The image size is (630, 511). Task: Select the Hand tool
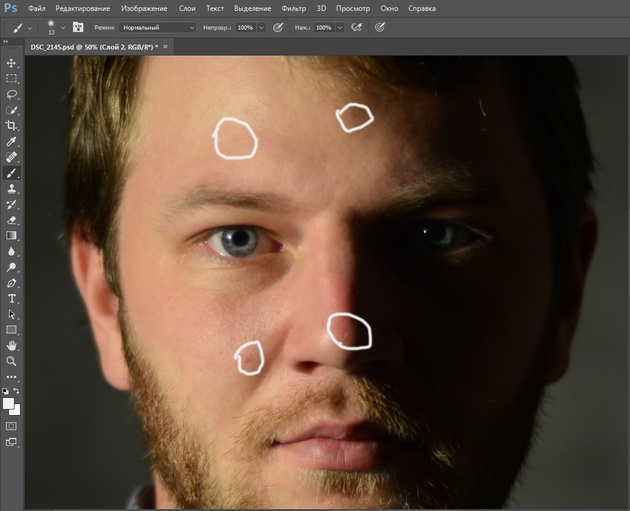click(x=11, y=345)
